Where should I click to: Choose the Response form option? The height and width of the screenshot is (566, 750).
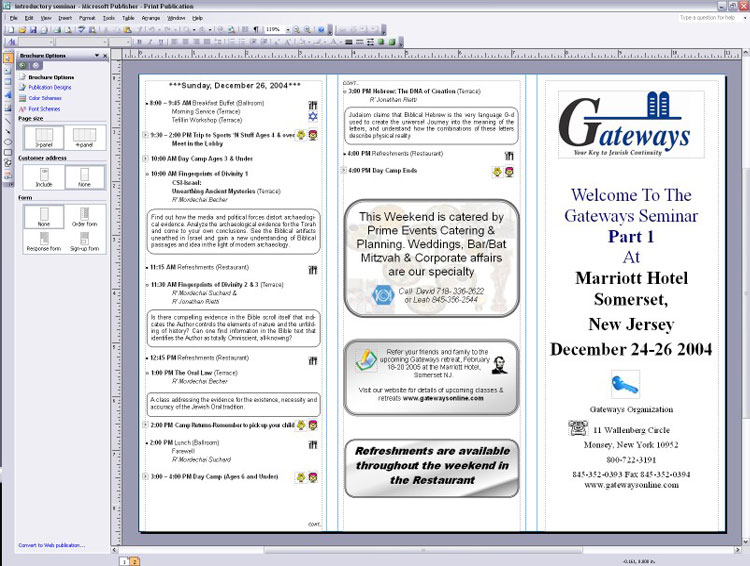pos(44,242)
